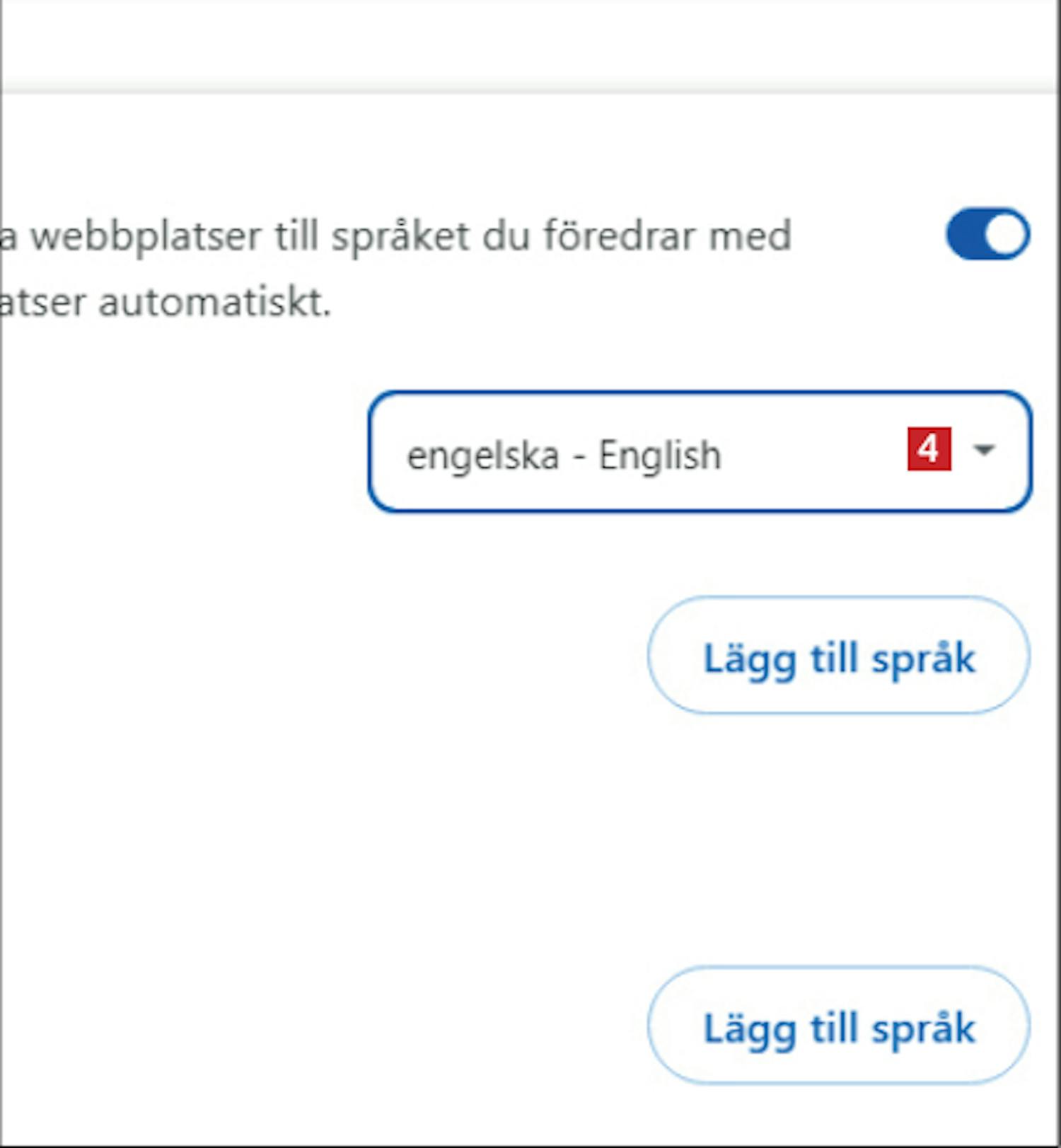Click the red number 4 badge
This screenshot has height=1148, width=1061.
929,448
